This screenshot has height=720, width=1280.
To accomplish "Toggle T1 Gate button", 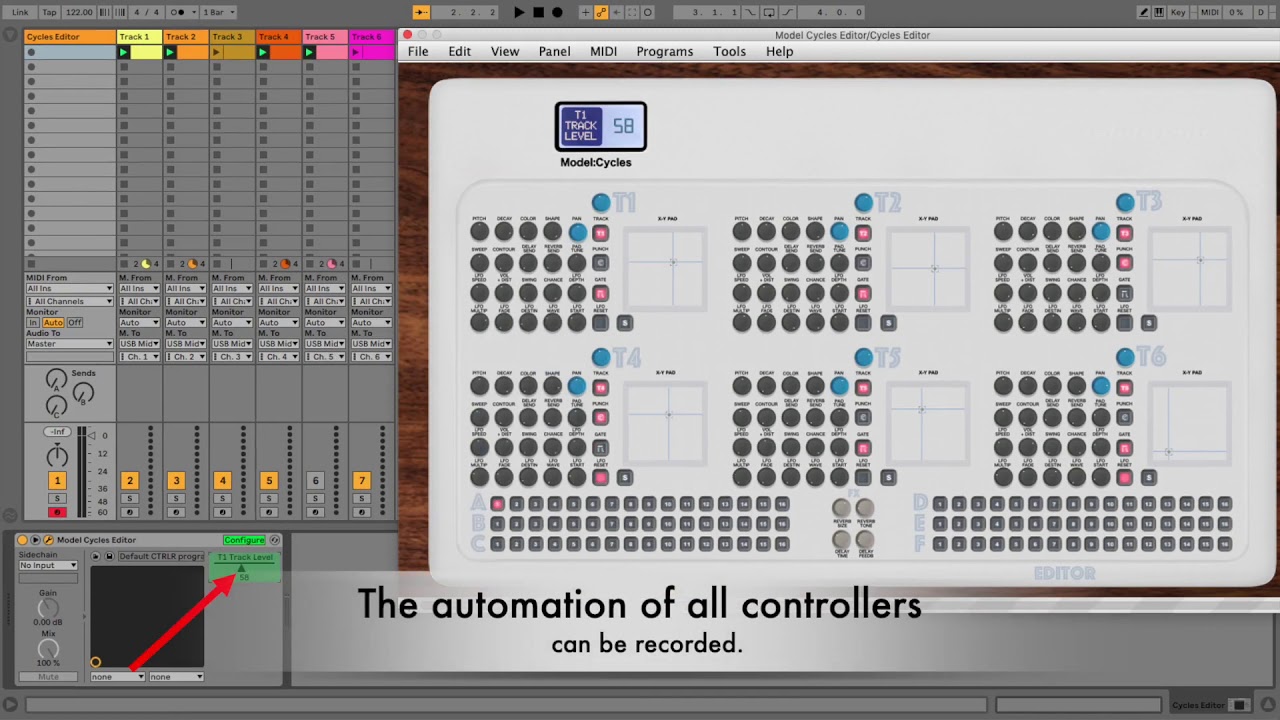I will (600, 294).
